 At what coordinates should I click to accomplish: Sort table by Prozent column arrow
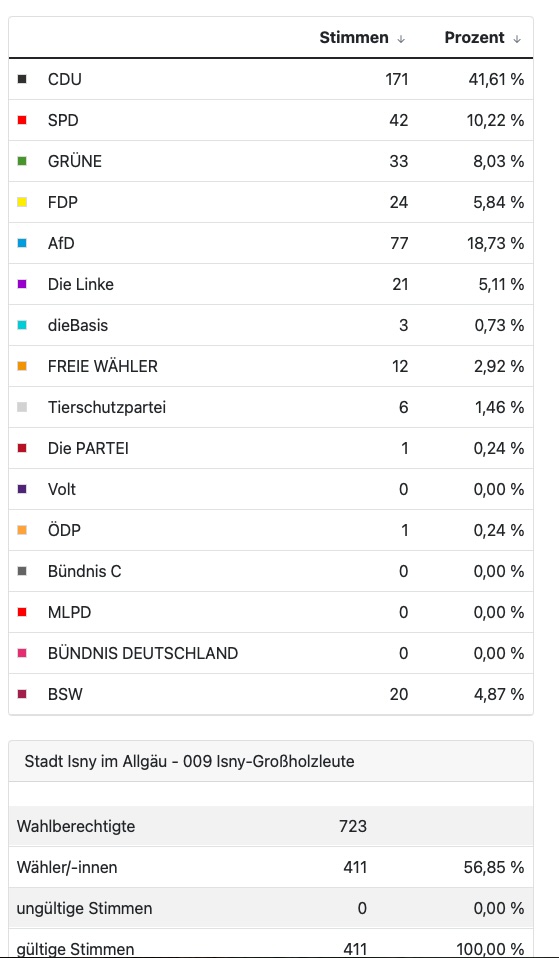tap(517, 38)
